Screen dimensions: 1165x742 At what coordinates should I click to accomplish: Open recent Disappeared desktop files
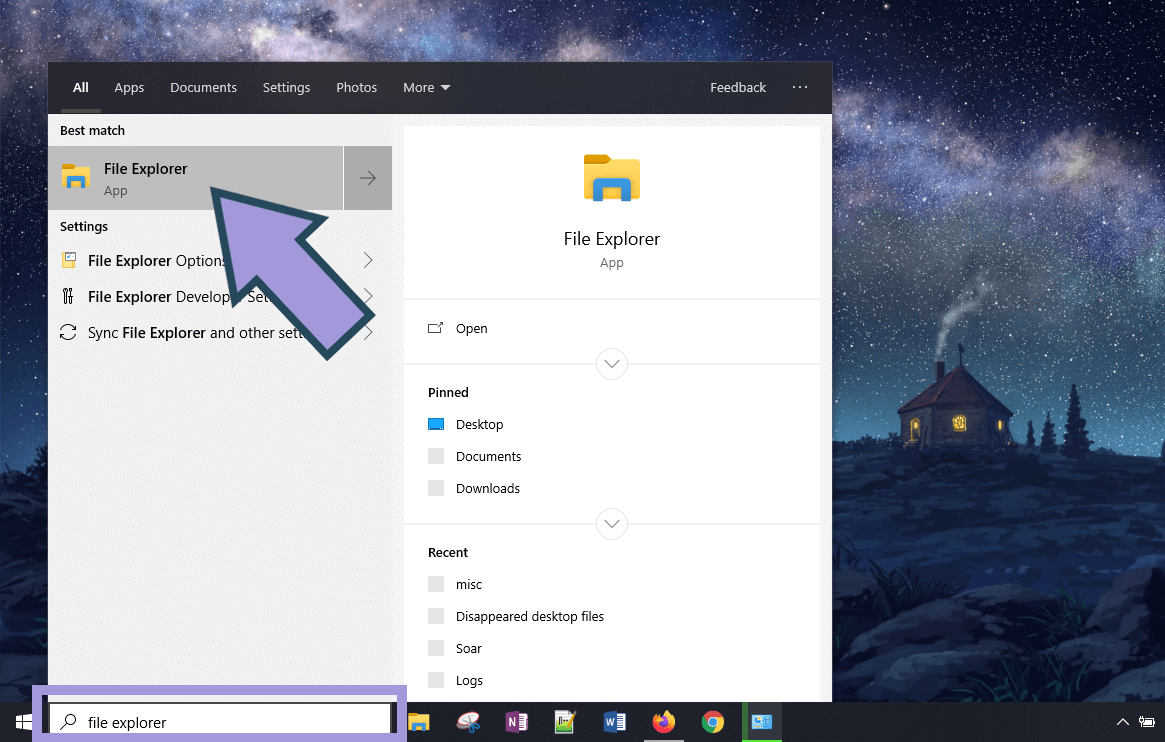coord(530,616)
